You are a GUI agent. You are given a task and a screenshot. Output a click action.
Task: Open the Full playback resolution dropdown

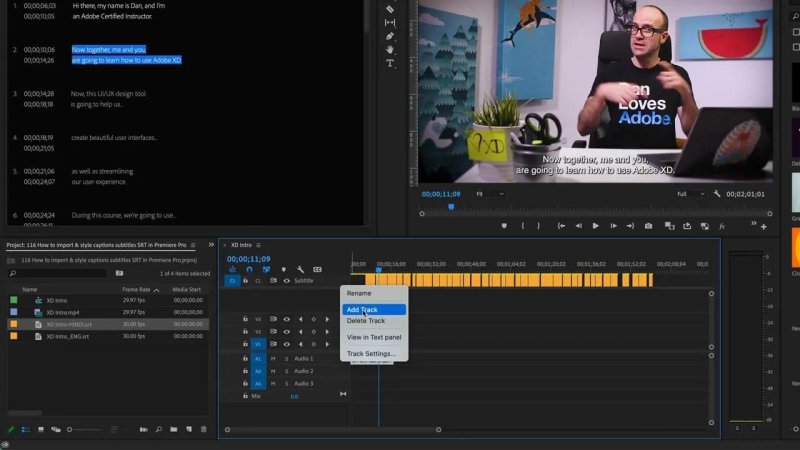(690, 194)
